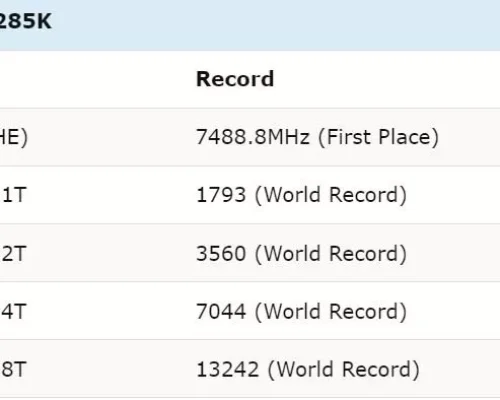Select World Record text beside 7044
Viewport: 500px width, 400px height.
click(x=331, y=312)
